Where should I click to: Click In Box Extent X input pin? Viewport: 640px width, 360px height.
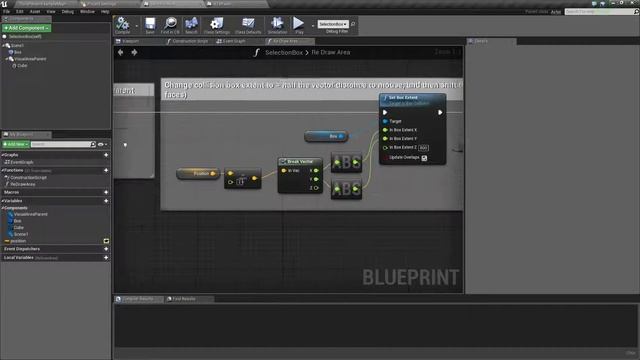tap(385, 130)
